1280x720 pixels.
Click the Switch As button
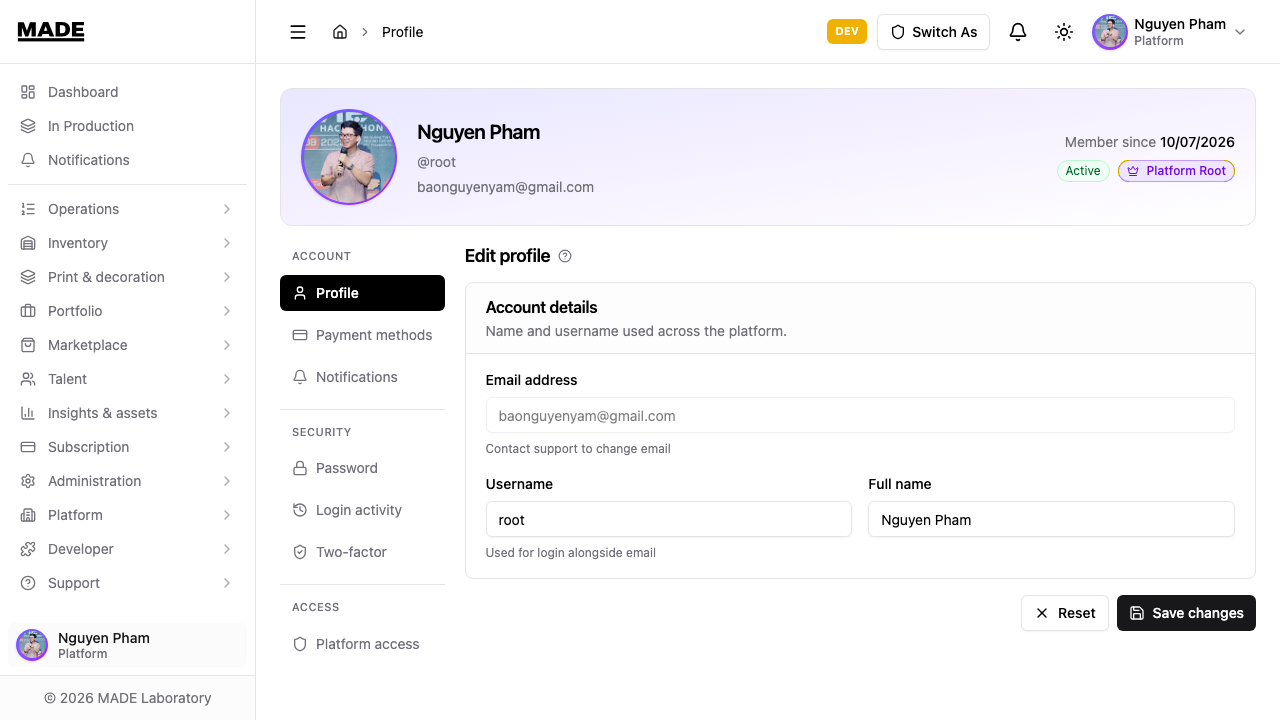(933, 32)
